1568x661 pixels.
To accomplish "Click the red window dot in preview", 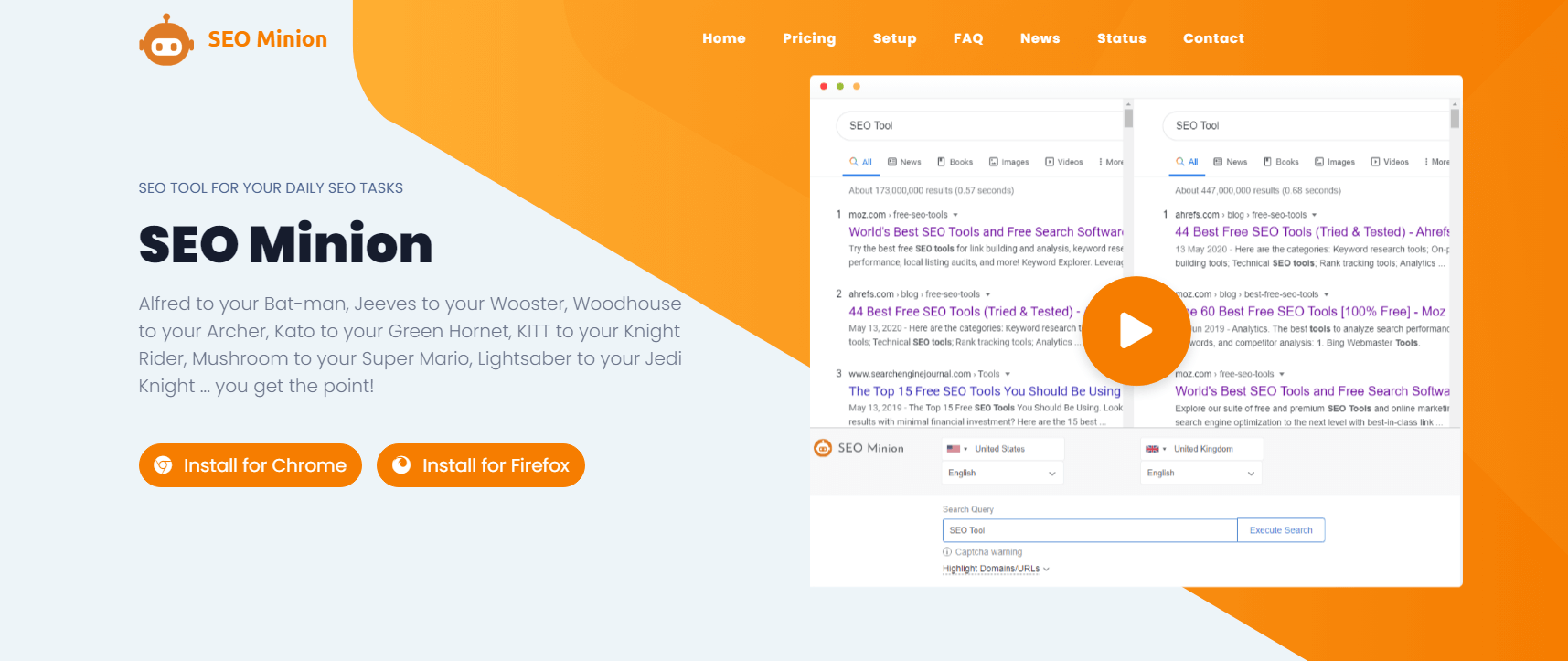I will [x=824, y=86].
